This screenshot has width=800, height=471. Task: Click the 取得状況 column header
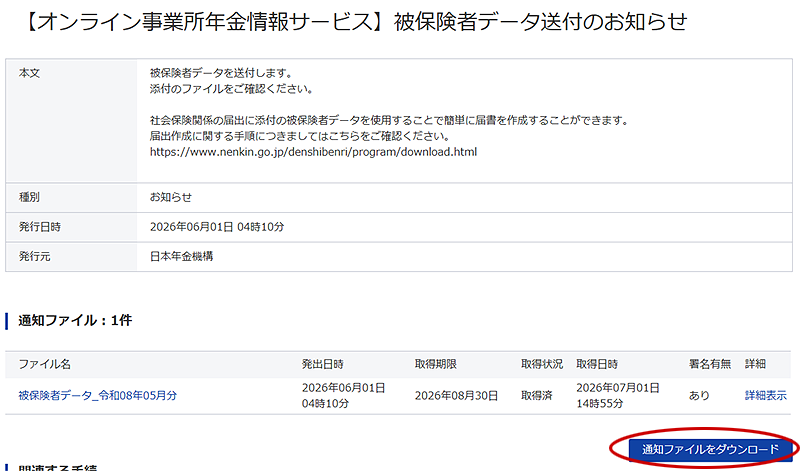pyautogui.click(x=542, y=364)
